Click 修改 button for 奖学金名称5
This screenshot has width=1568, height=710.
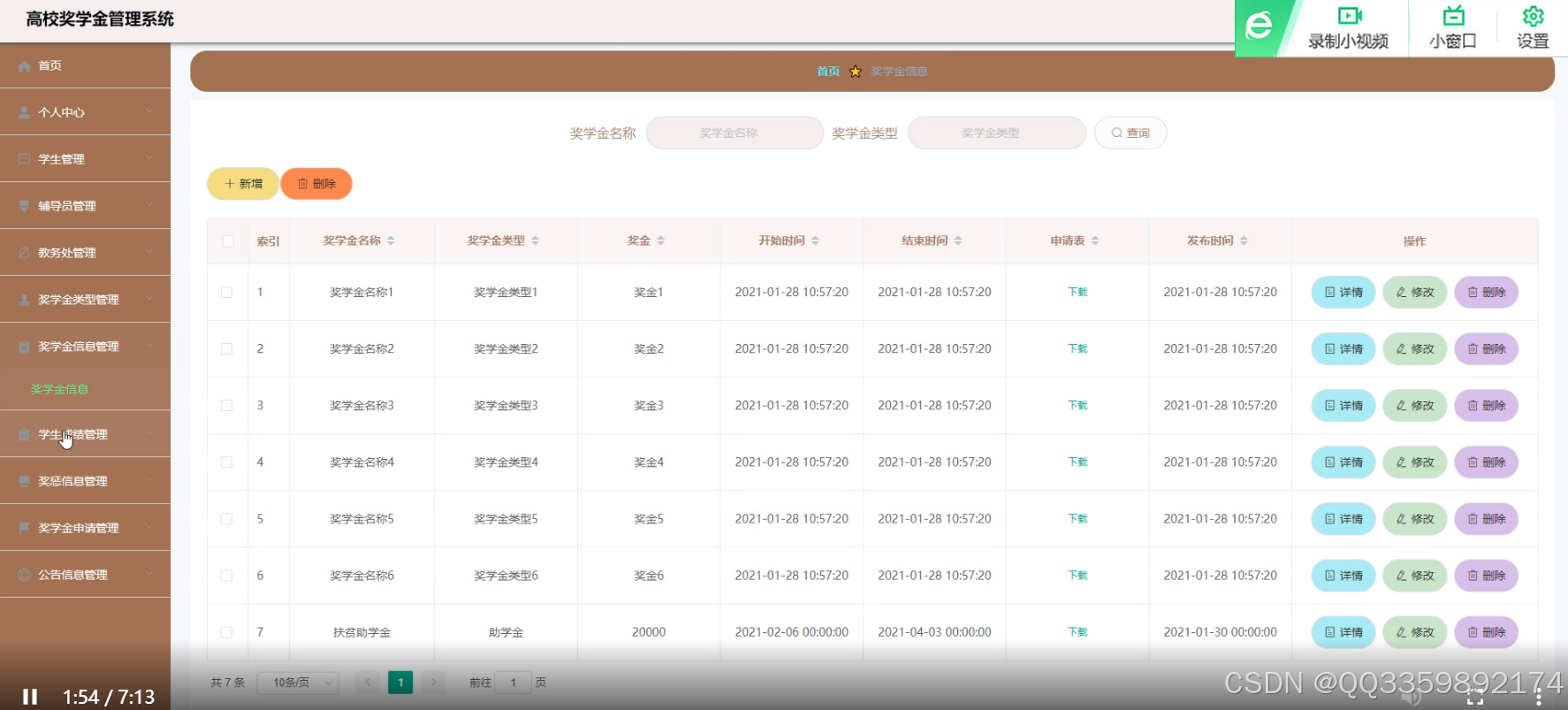tap(1414, 519)
